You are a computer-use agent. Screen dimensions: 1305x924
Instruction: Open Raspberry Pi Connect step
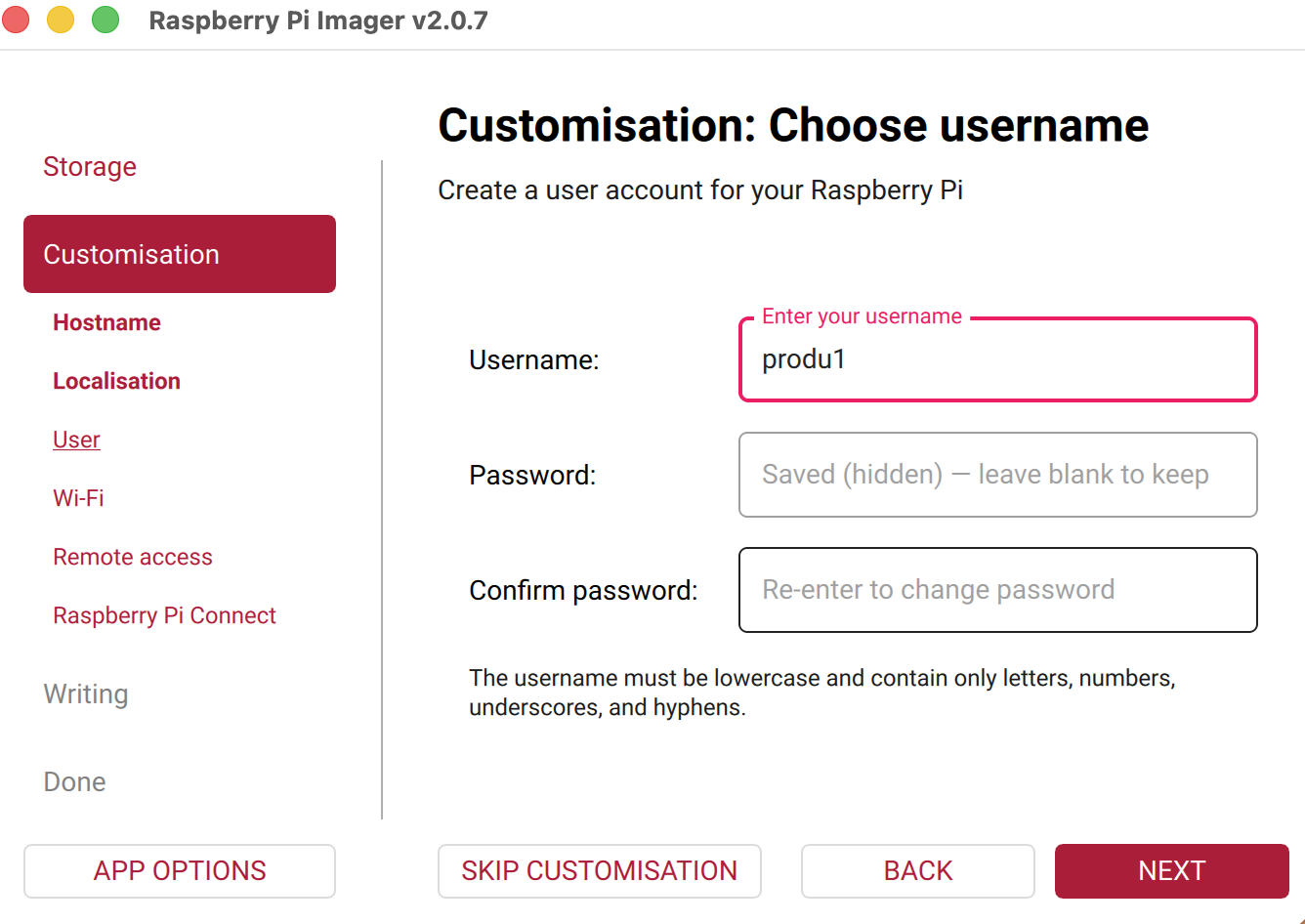pos(164,615)
